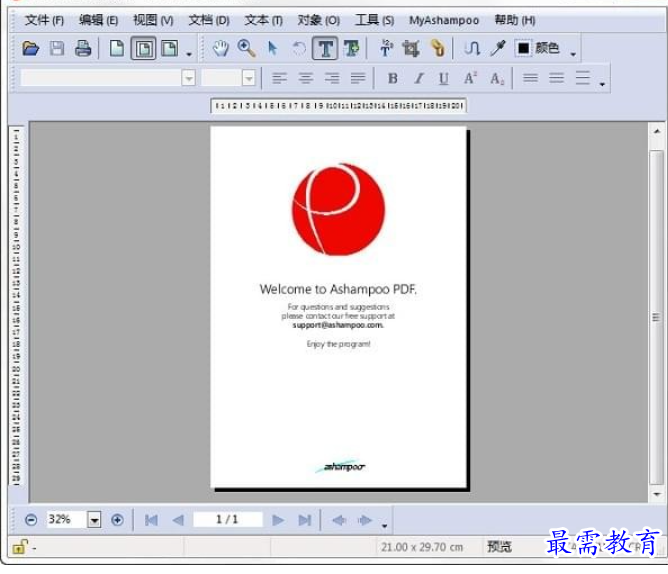The width and height of the screenshot is (668, 574).
Task: Center align text
Action: click(306, 78)
